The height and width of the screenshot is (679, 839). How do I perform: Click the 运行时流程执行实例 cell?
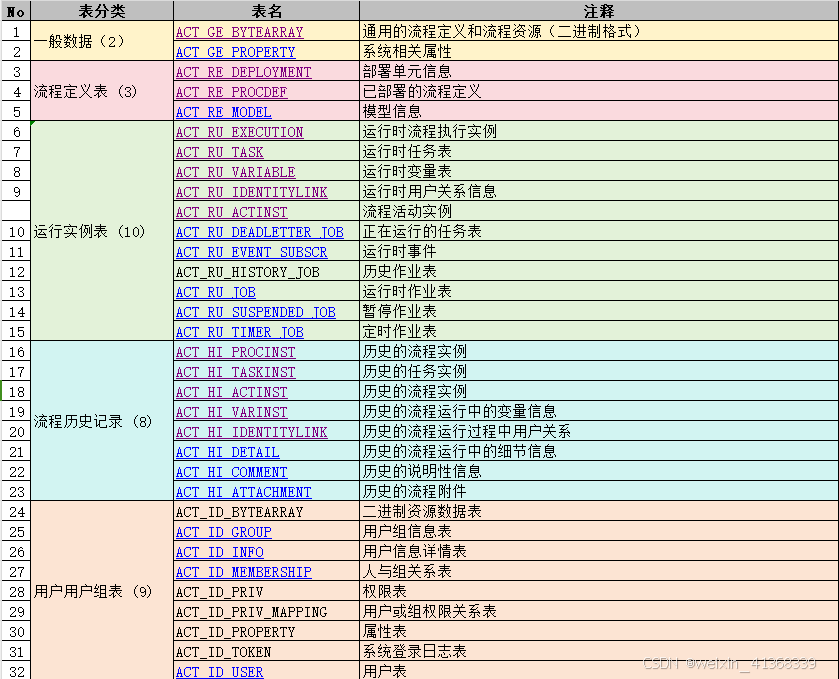(x=599, y=132)
